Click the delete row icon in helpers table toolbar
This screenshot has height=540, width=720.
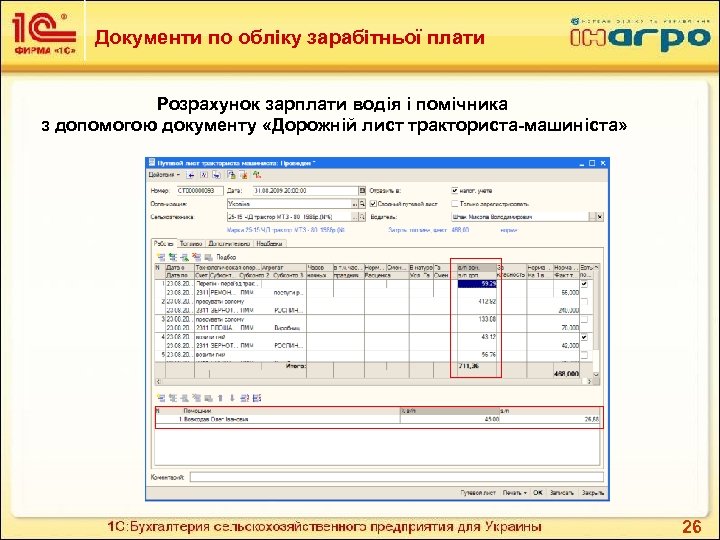[197, 398]
